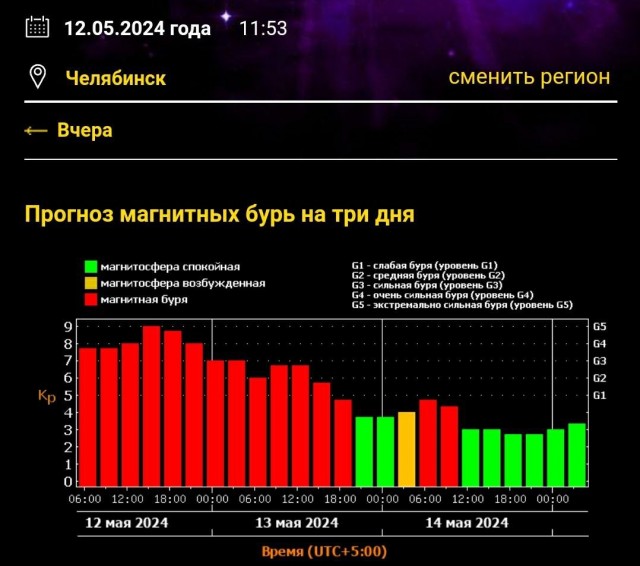The height and width of the screenshot is (566, 640).
Task: Click the G5 label on right axis
Action: [x=599, y=326]
